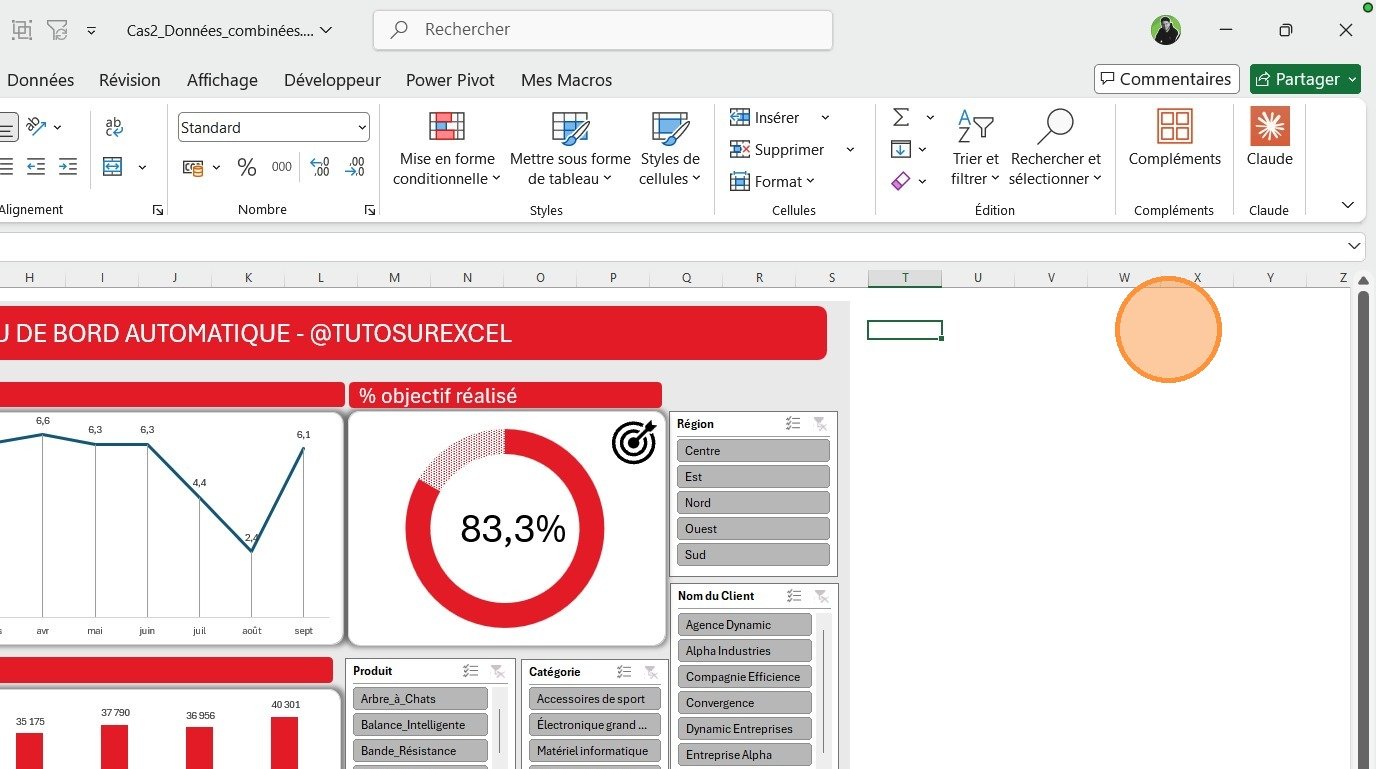Select Alpha Industries in client slicer
This screenshot has width=1376, height=769.
pyautogui.click(x=745, y=651)
